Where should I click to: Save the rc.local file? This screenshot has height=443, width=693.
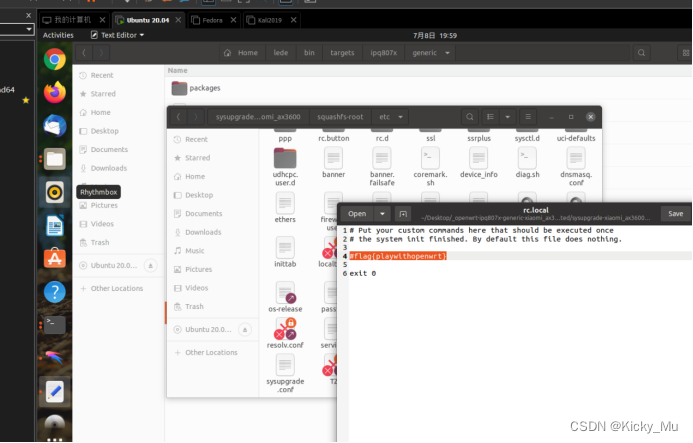675,214
